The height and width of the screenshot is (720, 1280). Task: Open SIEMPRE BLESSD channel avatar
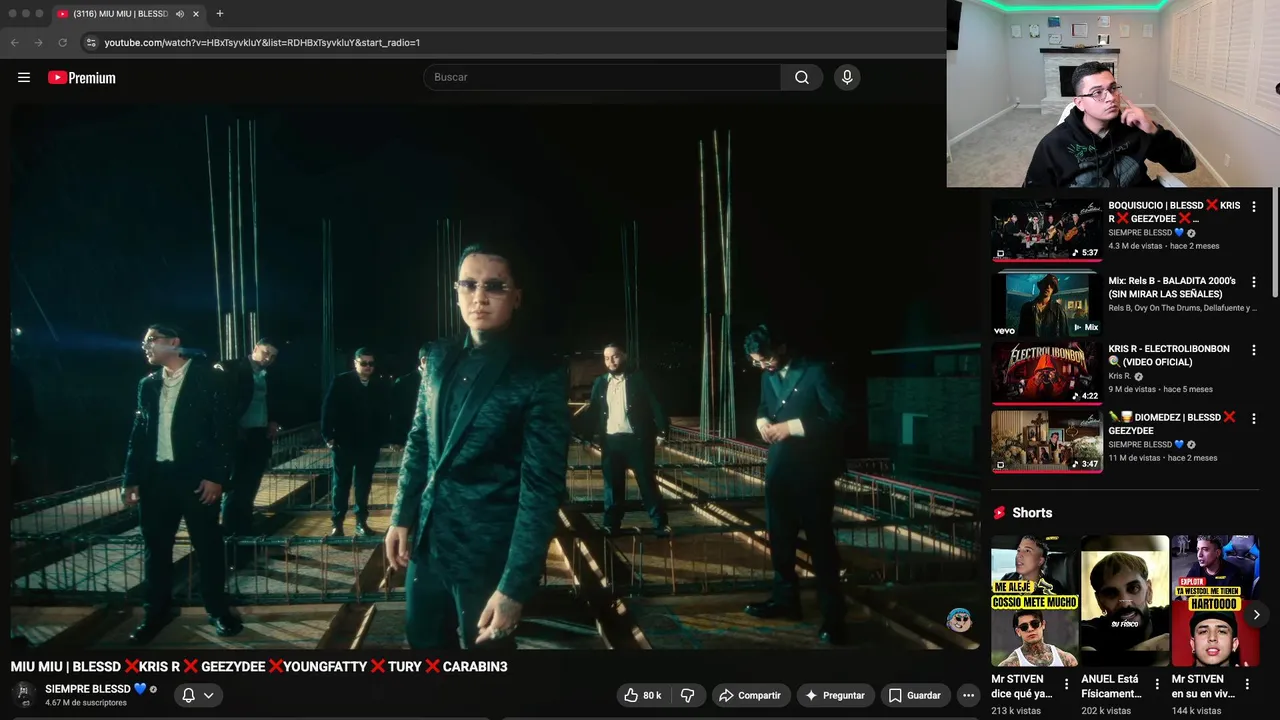[x=24, y=694]
